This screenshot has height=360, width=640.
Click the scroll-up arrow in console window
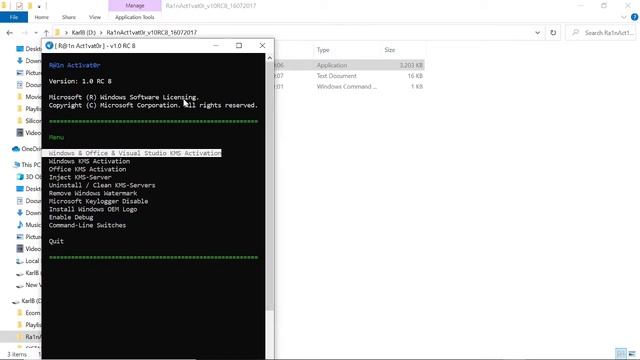coord(269,58)
